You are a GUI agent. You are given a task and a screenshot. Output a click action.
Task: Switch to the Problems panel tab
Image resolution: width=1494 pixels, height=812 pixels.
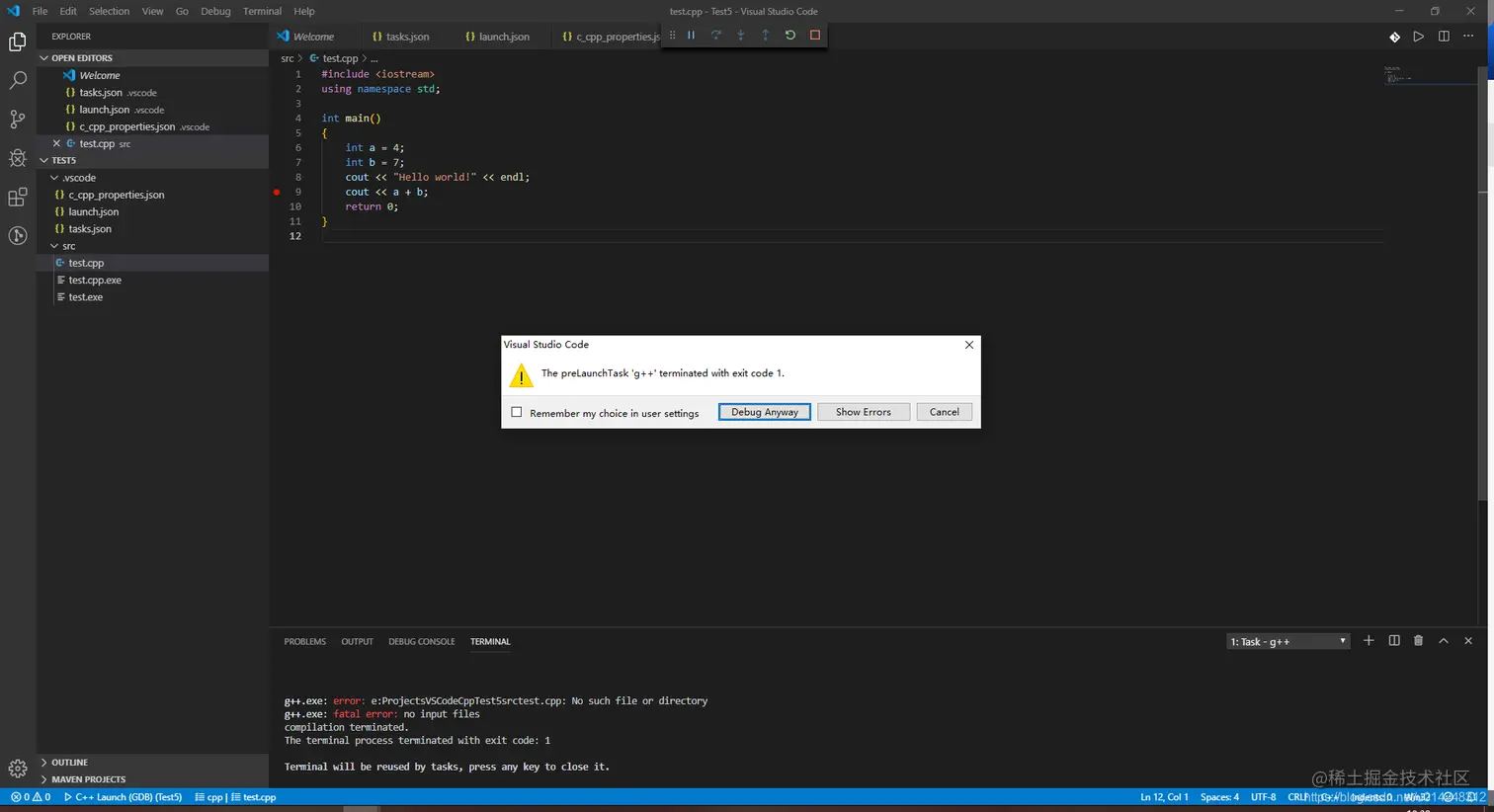[x=304, y=642]
